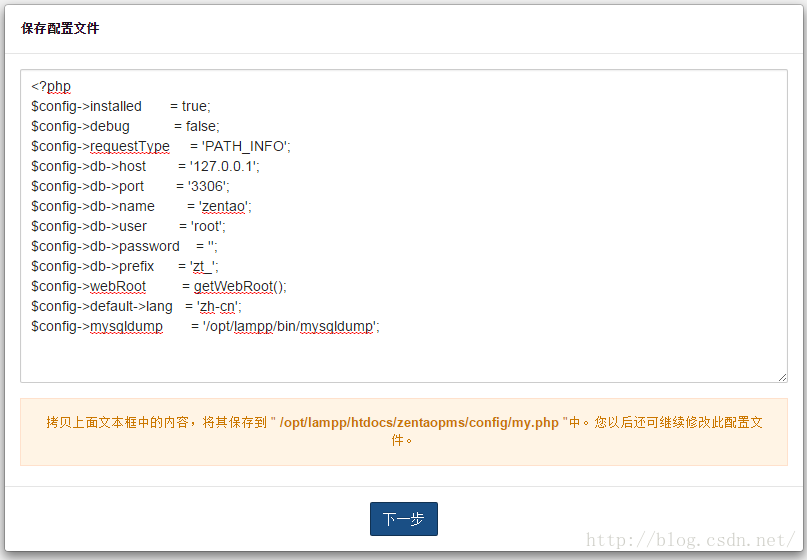807x560 pixels.
Task: Click the db->host '127.0.0.1' line
Action: tap(146, 166)
